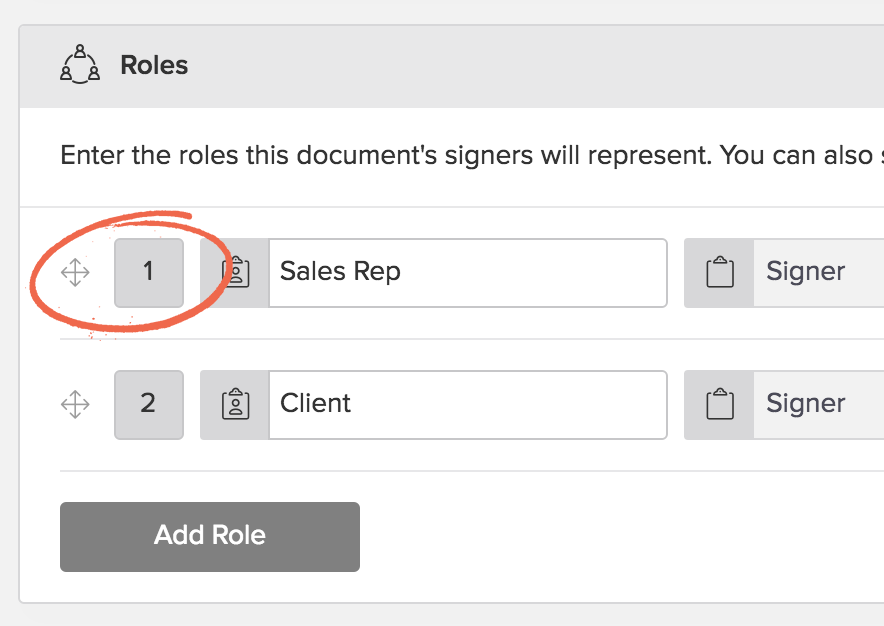Click empty area right of Add Role
Screen dimensions: 884x626
[x=620, y=537]
